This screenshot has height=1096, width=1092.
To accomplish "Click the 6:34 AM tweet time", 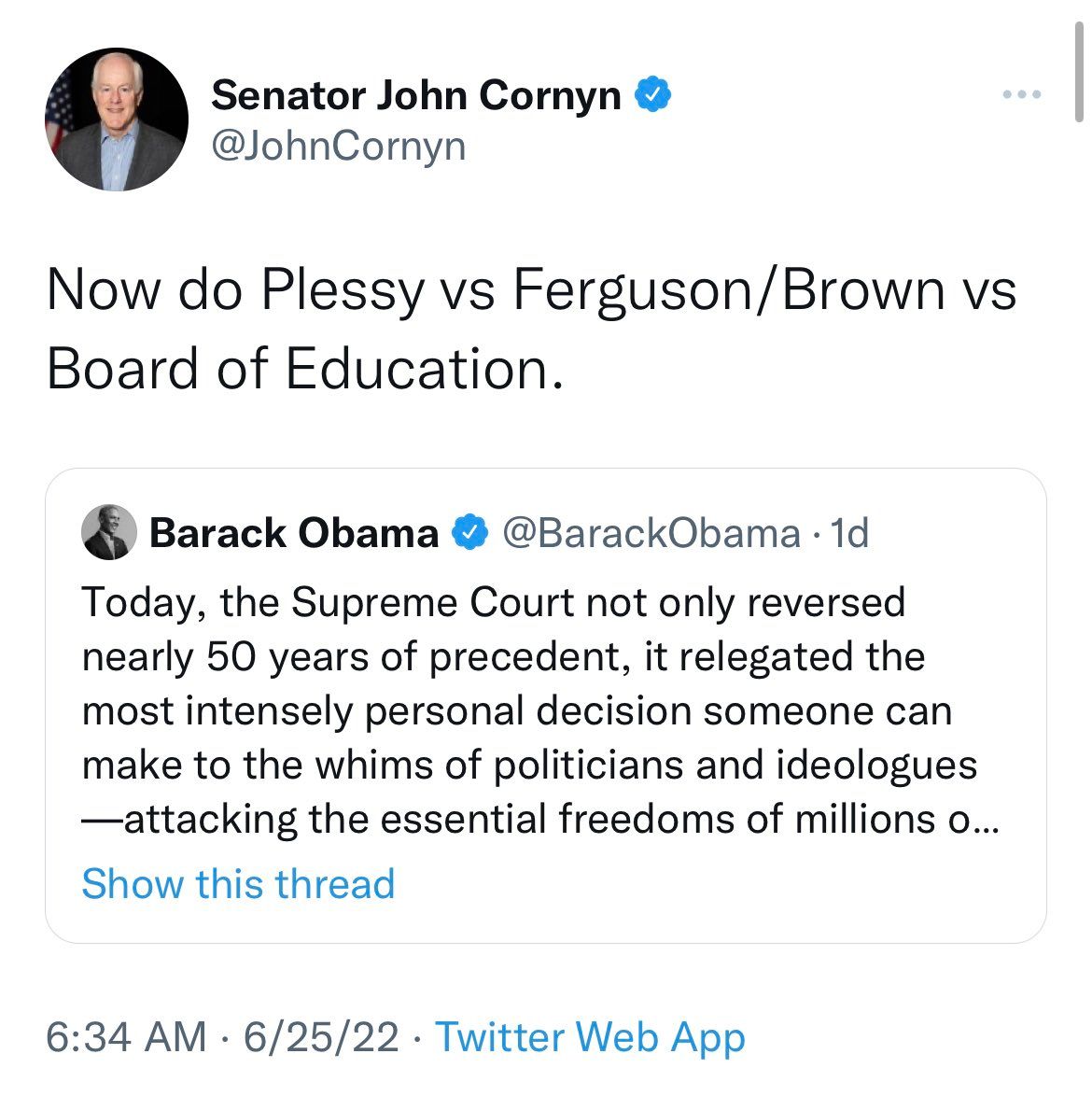I will tap(126, 1036).
